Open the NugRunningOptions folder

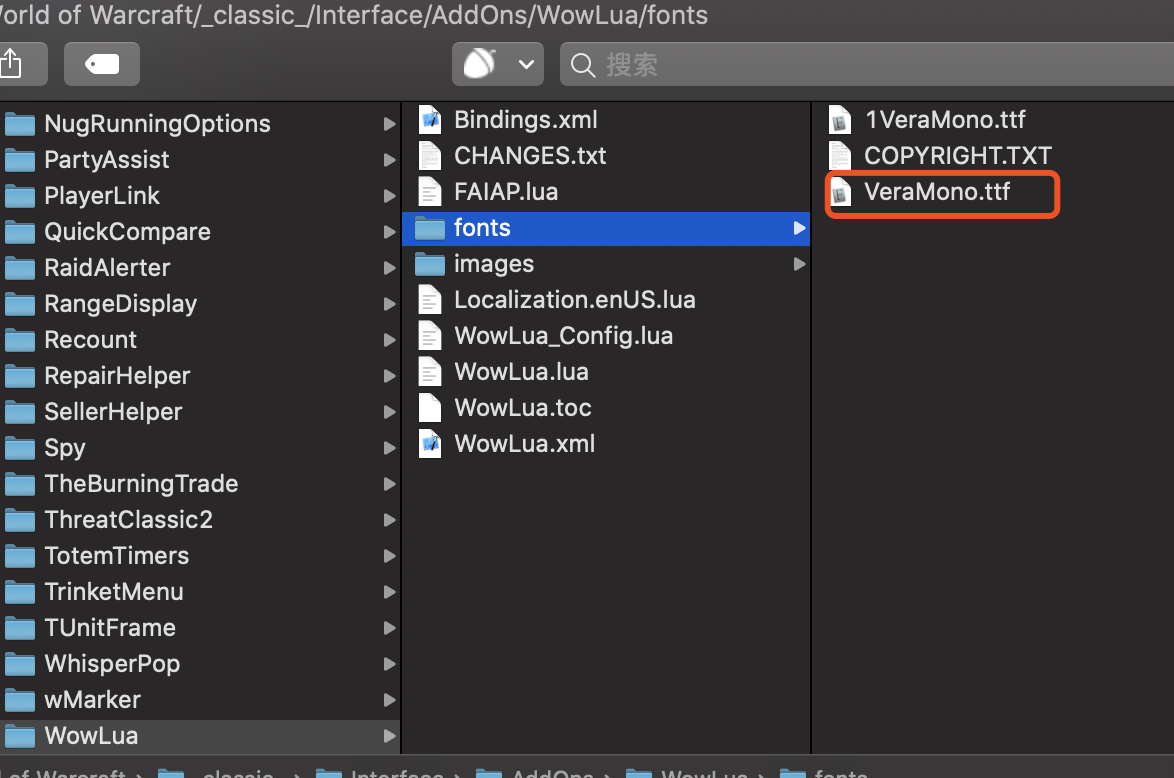157,124
